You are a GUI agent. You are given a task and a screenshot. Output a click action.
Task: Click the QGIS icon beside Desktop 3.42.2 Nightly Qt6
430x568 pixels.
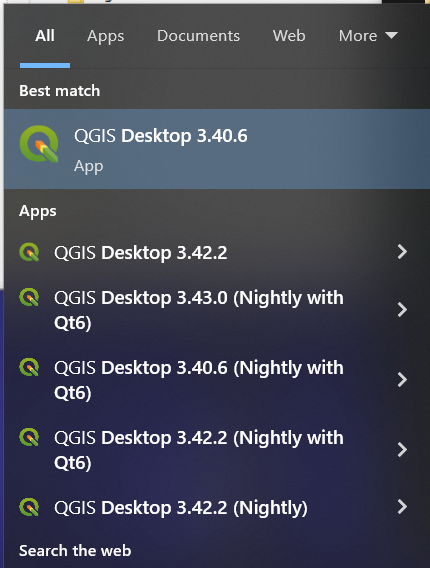(29, 437)
